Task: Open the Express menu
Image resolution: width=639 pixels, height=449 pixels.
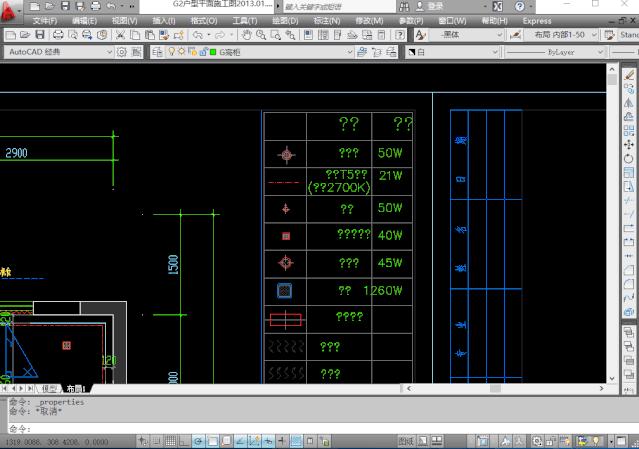Action: [x=537, y=20]
